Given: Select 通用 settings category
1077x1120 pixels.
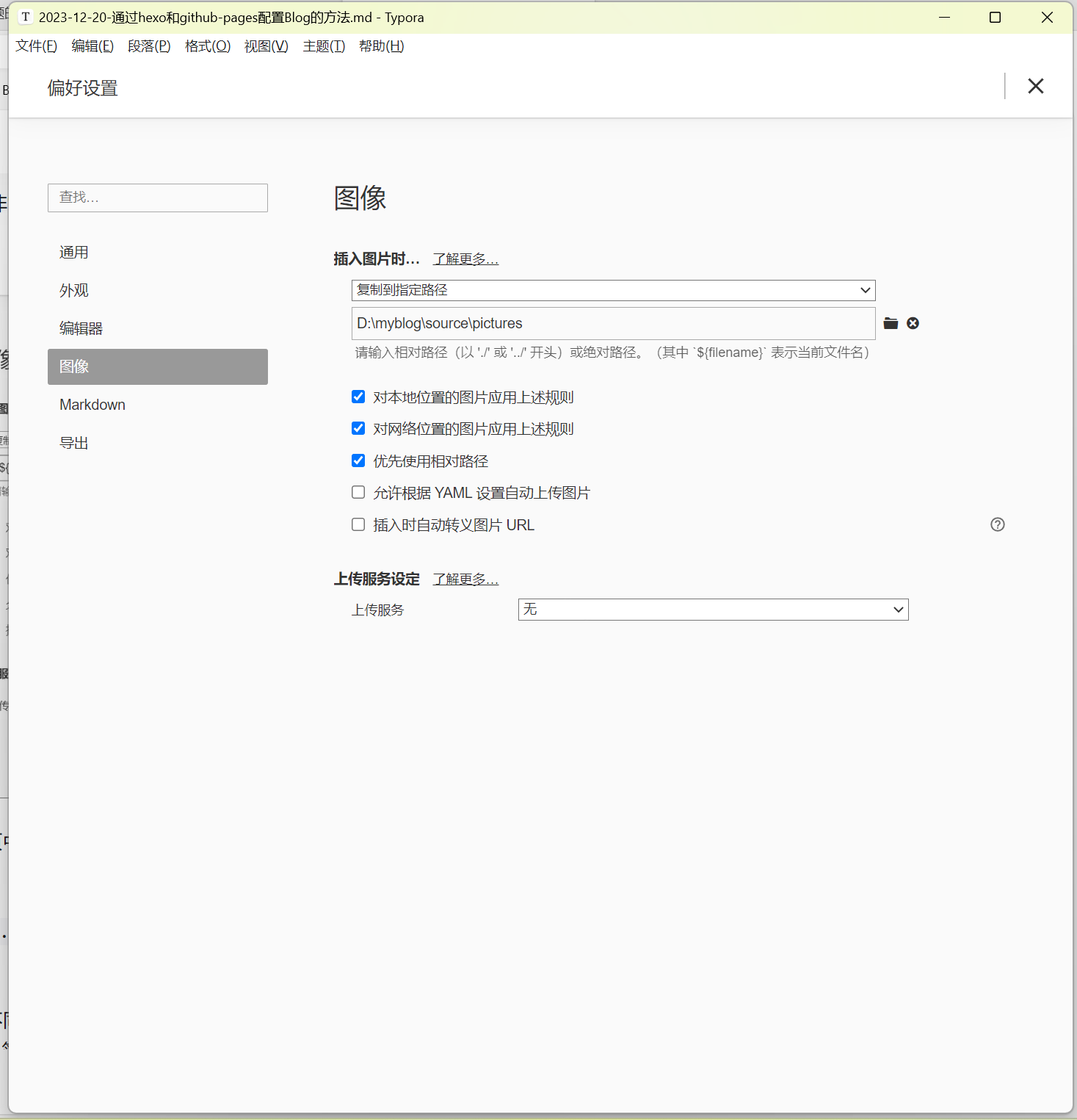Looking at the screenshot, I should [x=158, y=252].
